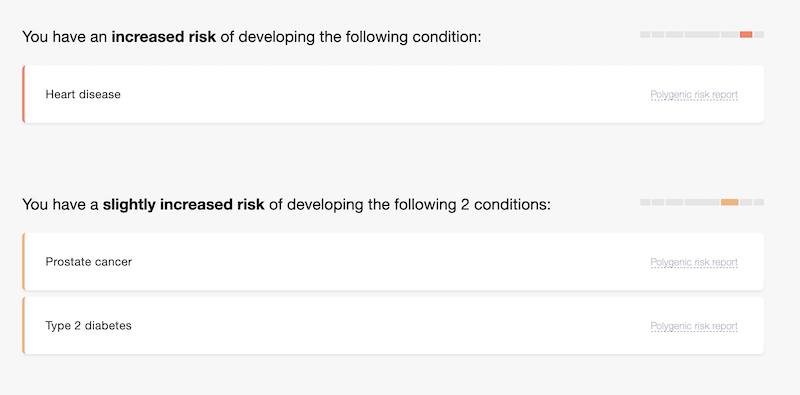Click longest gray segment of increased risk scale

(x=702, y=34)
